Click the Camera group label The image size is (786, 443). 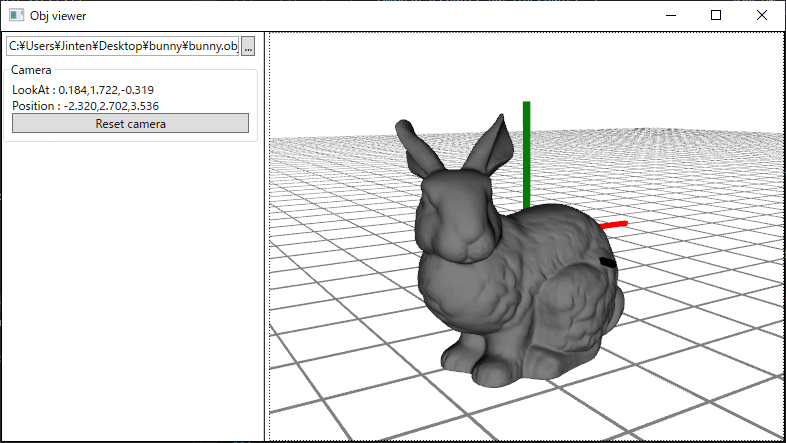pos(31,70)
